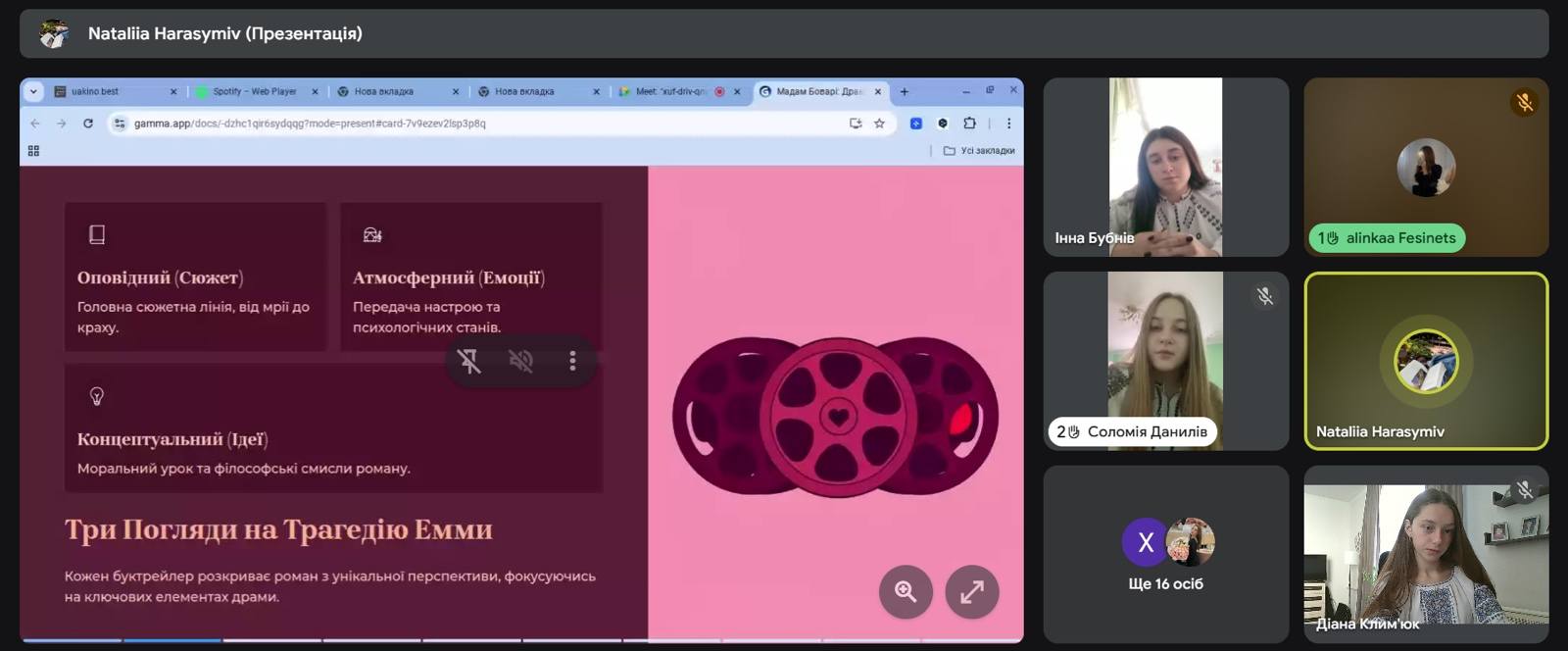Open the Chrome three-dot menu
This screenshot has width=1568, height=651.
click(1008, 124)
